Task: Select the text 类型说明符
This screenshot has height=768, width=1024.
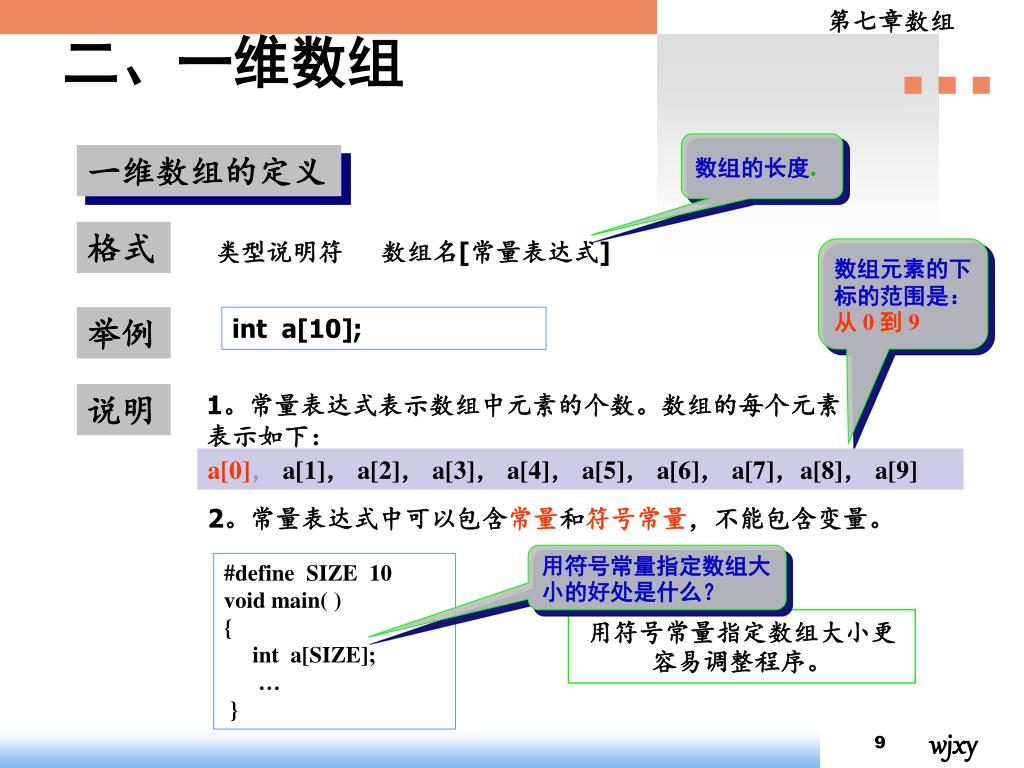Action: pyautogui.click(x=280, y=251)
